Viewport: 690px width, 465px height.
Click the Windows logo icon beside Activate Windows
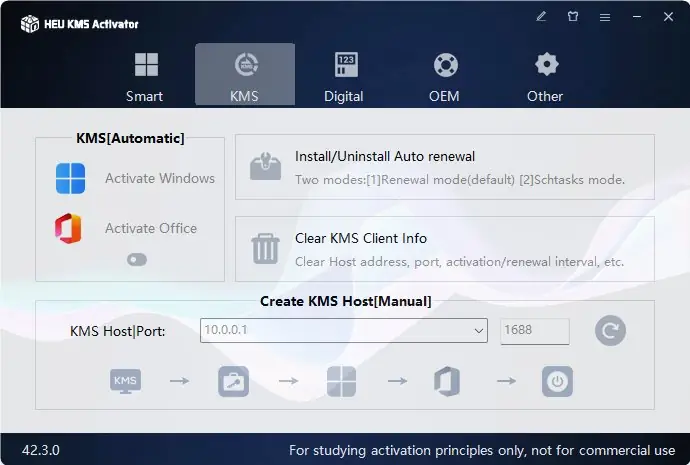click(70, 178)
